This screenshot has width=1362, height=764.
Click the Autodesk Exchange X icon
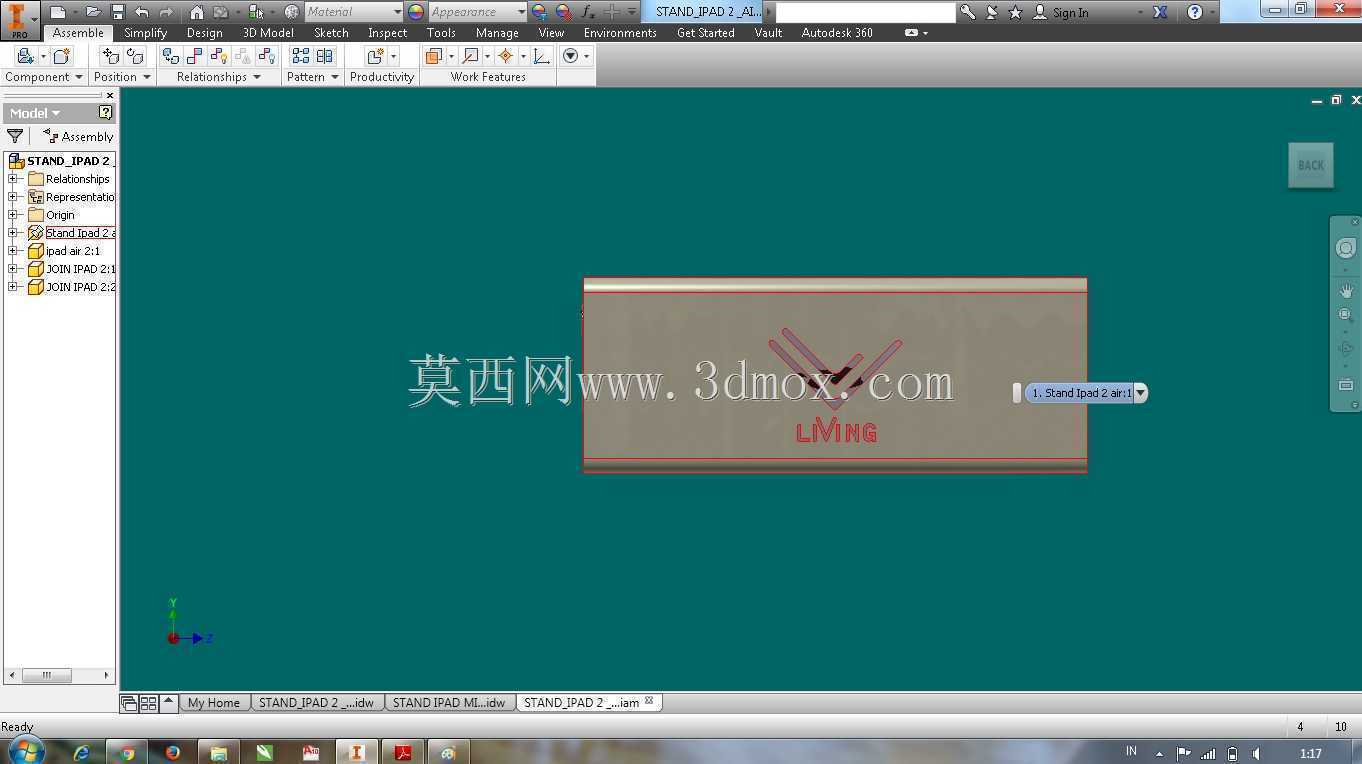point(1160,12)
